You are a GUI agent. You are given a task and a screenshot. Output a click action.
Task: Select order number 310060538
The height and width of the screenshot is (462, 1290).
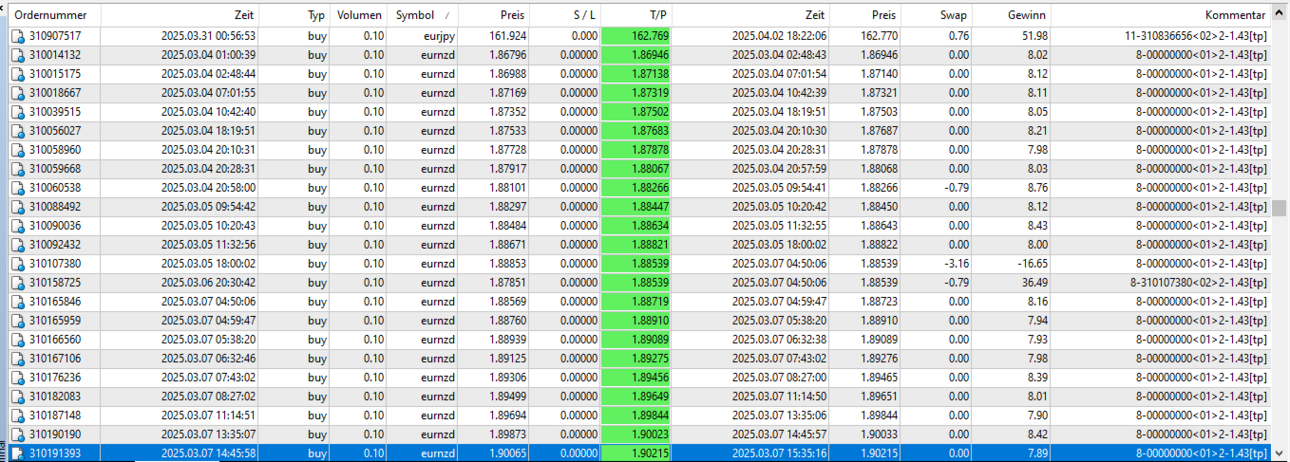pyautogui.click(x=55, y=188)
